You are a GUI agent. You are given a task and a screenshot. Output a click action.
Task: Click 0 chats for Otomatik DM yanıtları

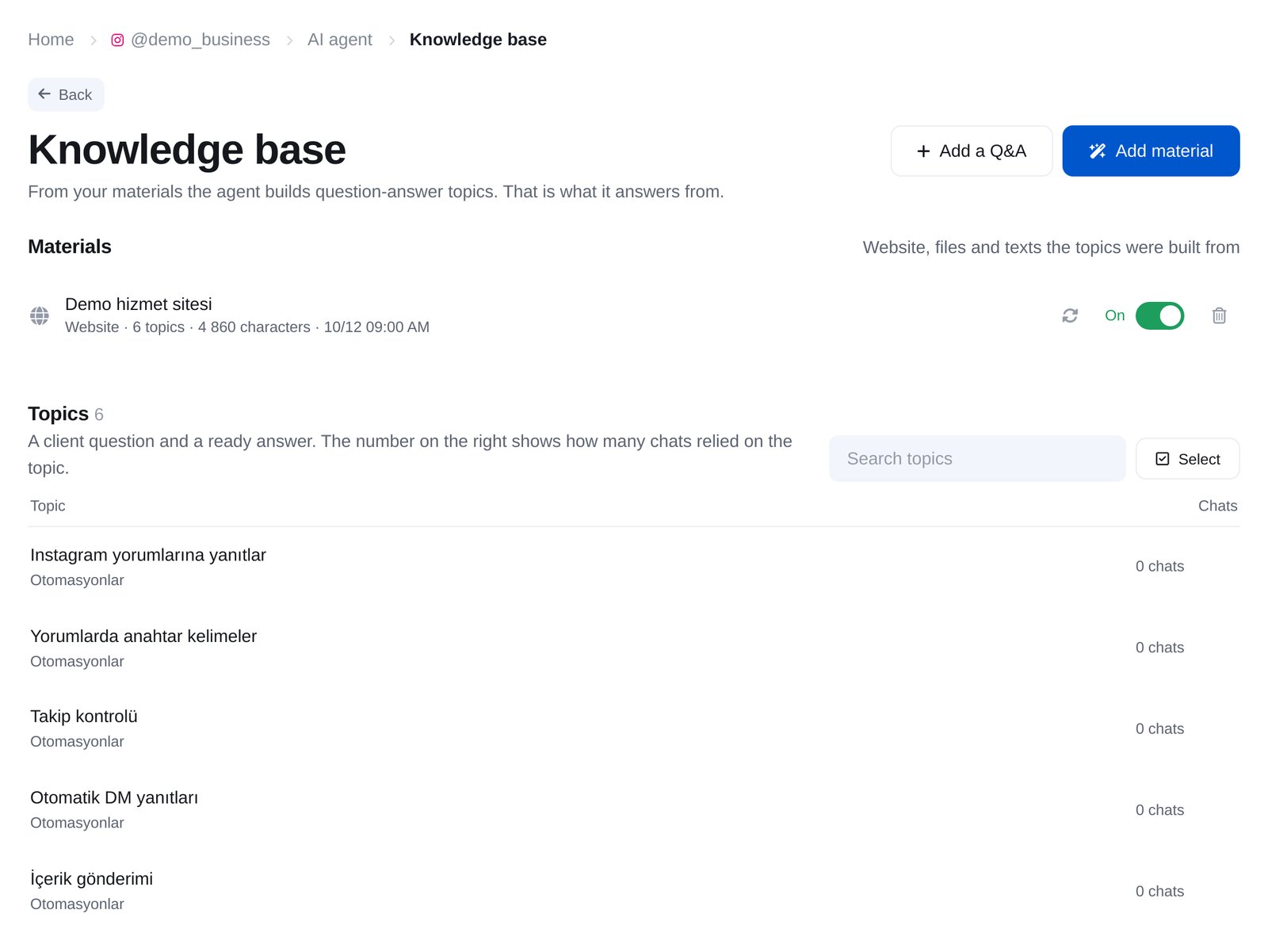[x=1159, y=810]
